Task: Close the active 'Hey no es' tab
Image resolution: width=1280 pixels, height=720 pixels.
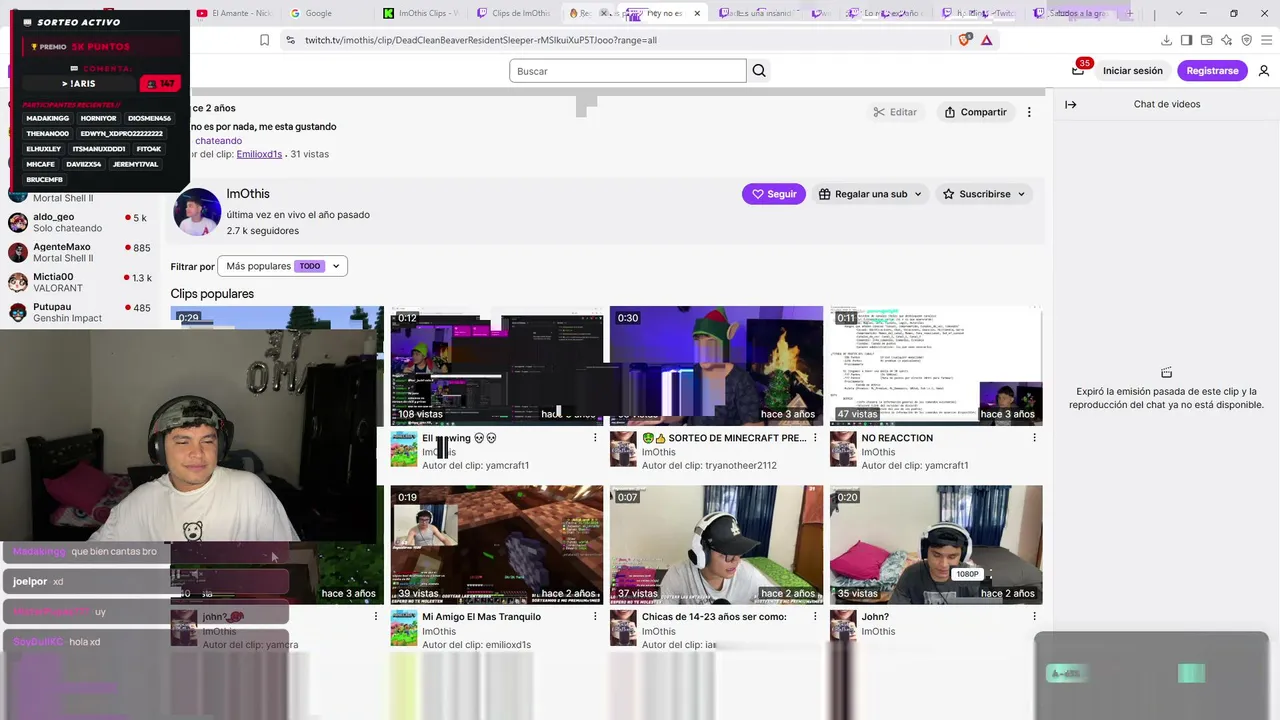Action: click(x=697, y=13)
